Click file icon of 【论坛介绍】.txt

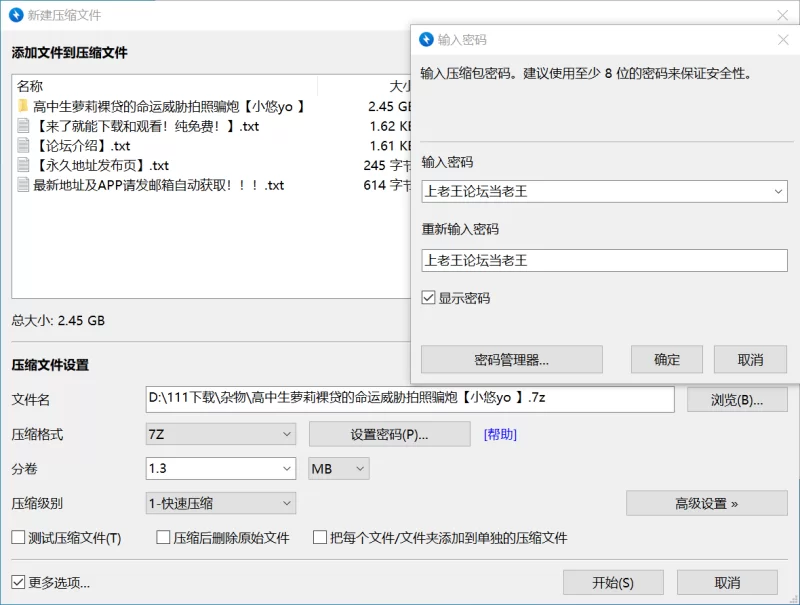[x=23, y=145]
